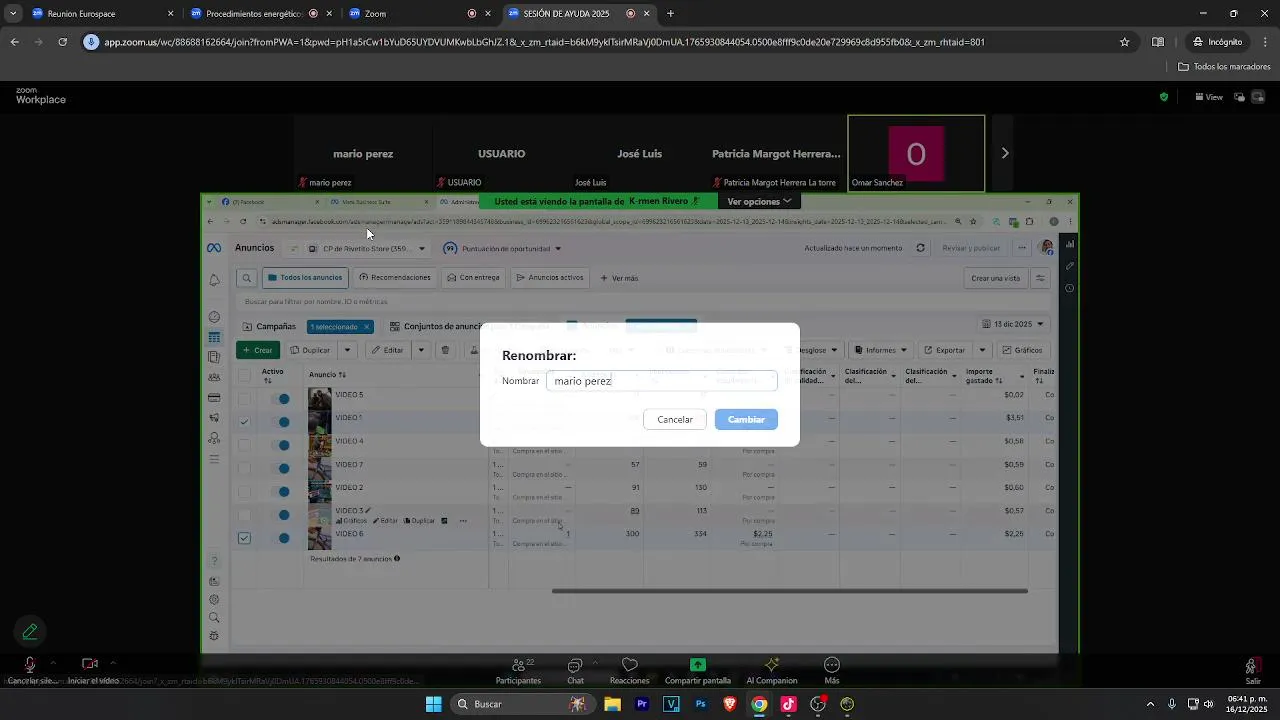Expand audio options arrow next to microphone
This screenshot has height=720, width=1280.
pyautogui.click(x=53, y=662)
